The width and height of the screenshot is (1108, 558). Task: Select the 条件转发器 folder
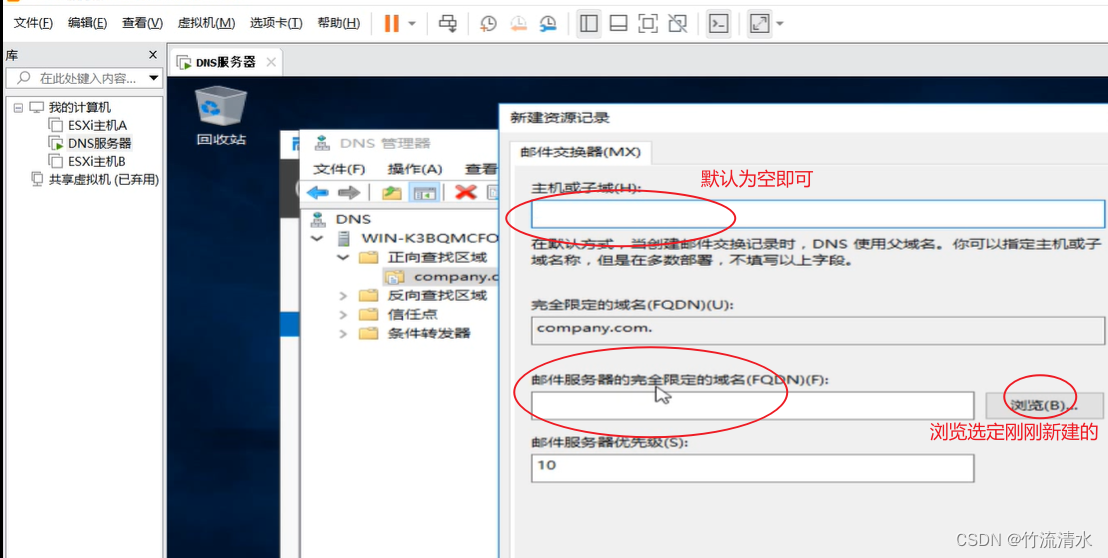(x=428, y=333)
